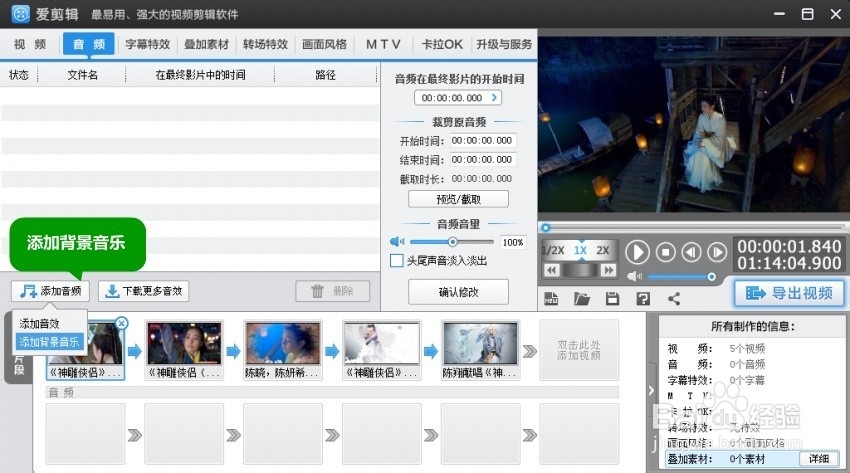Select 1/2X playback speed
This screenshot has height=473, width=850.
pos(553,250)
